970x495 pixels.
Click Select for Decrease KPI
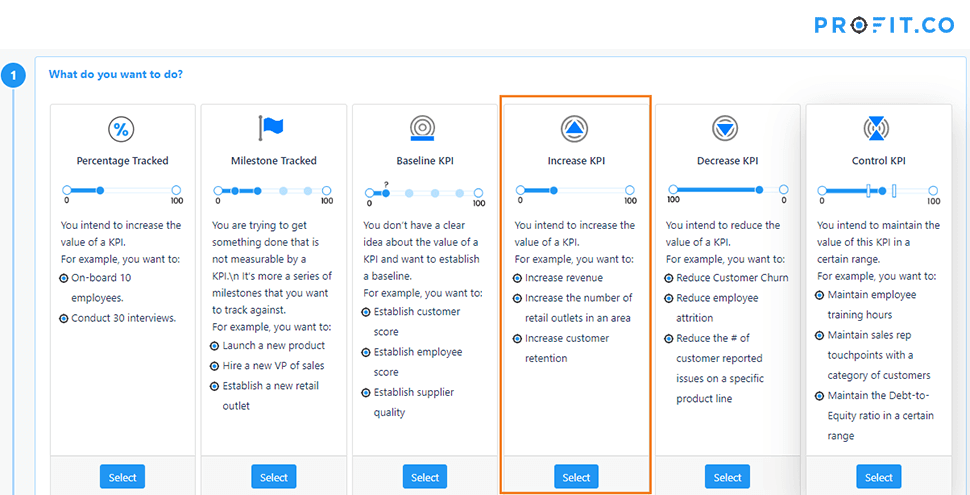coord(727,477)
